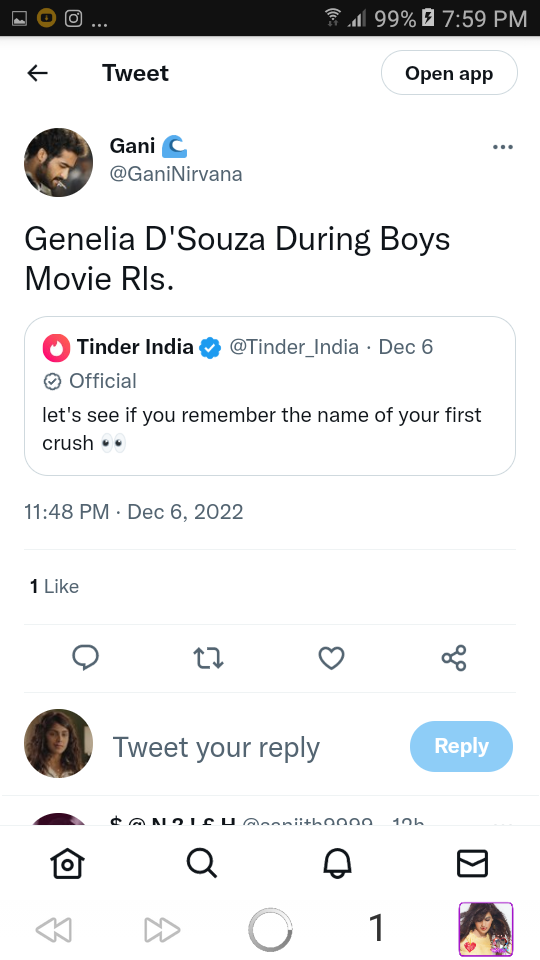Image resolution: width=540 pixels, height=960 pixels.
Task: Open Notifications bell icon
Action: tap(337, 864)
